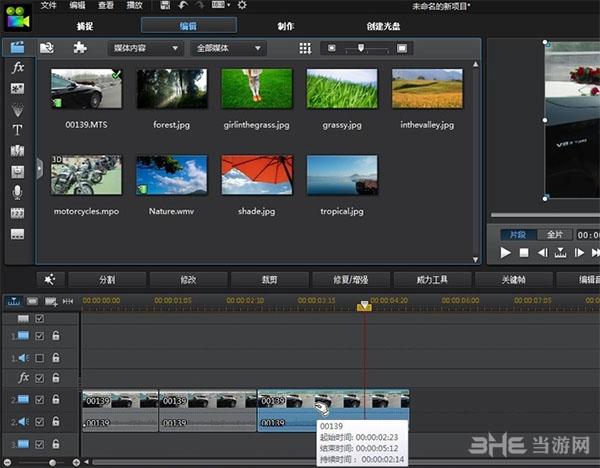Viewport: 600px width, 468px height.
Task: Toggle the fx effect track checkbox
Action: tap(39, 378)
